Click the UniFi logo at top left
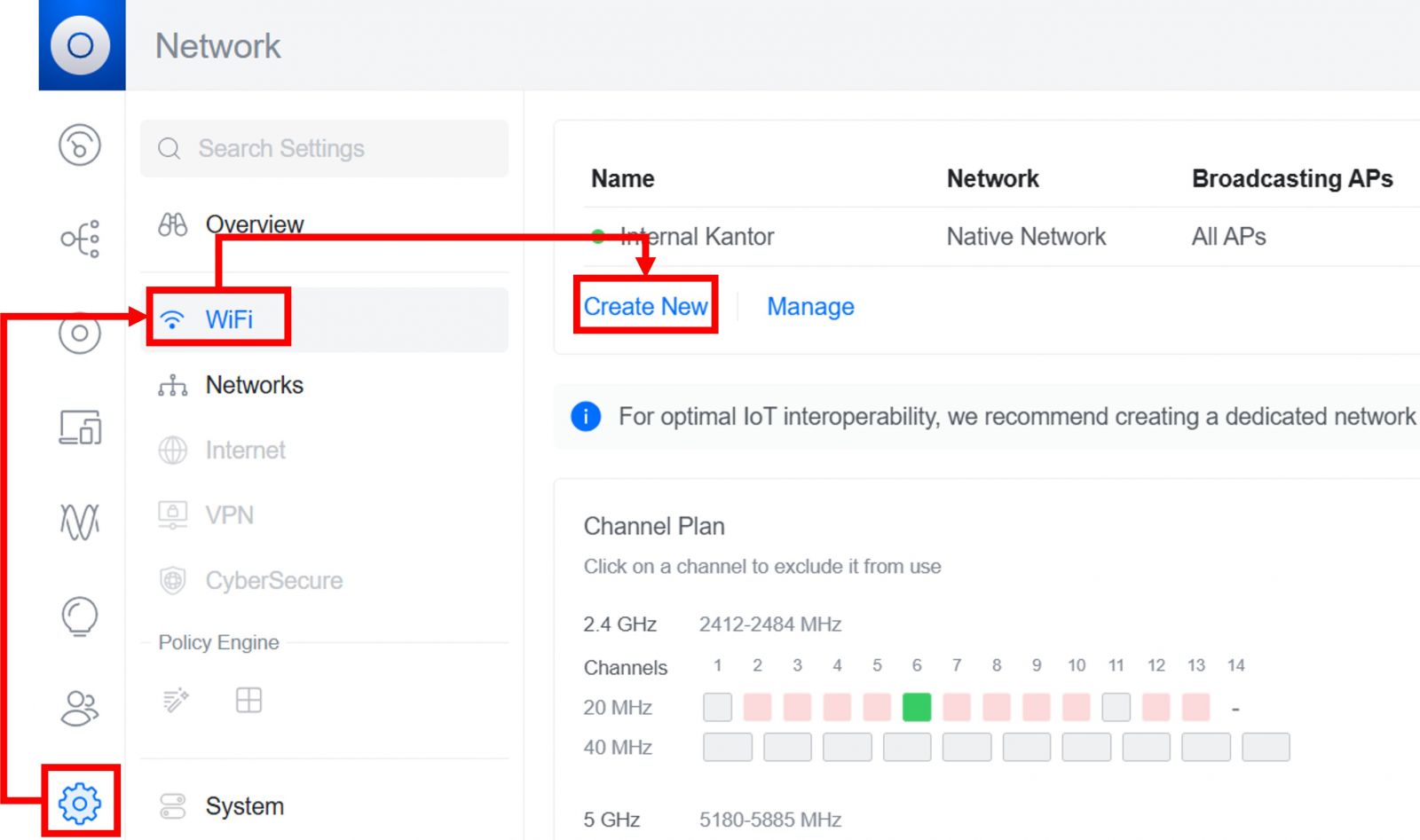The height and width of the screenshot is (840, 1420). point(81,44)
